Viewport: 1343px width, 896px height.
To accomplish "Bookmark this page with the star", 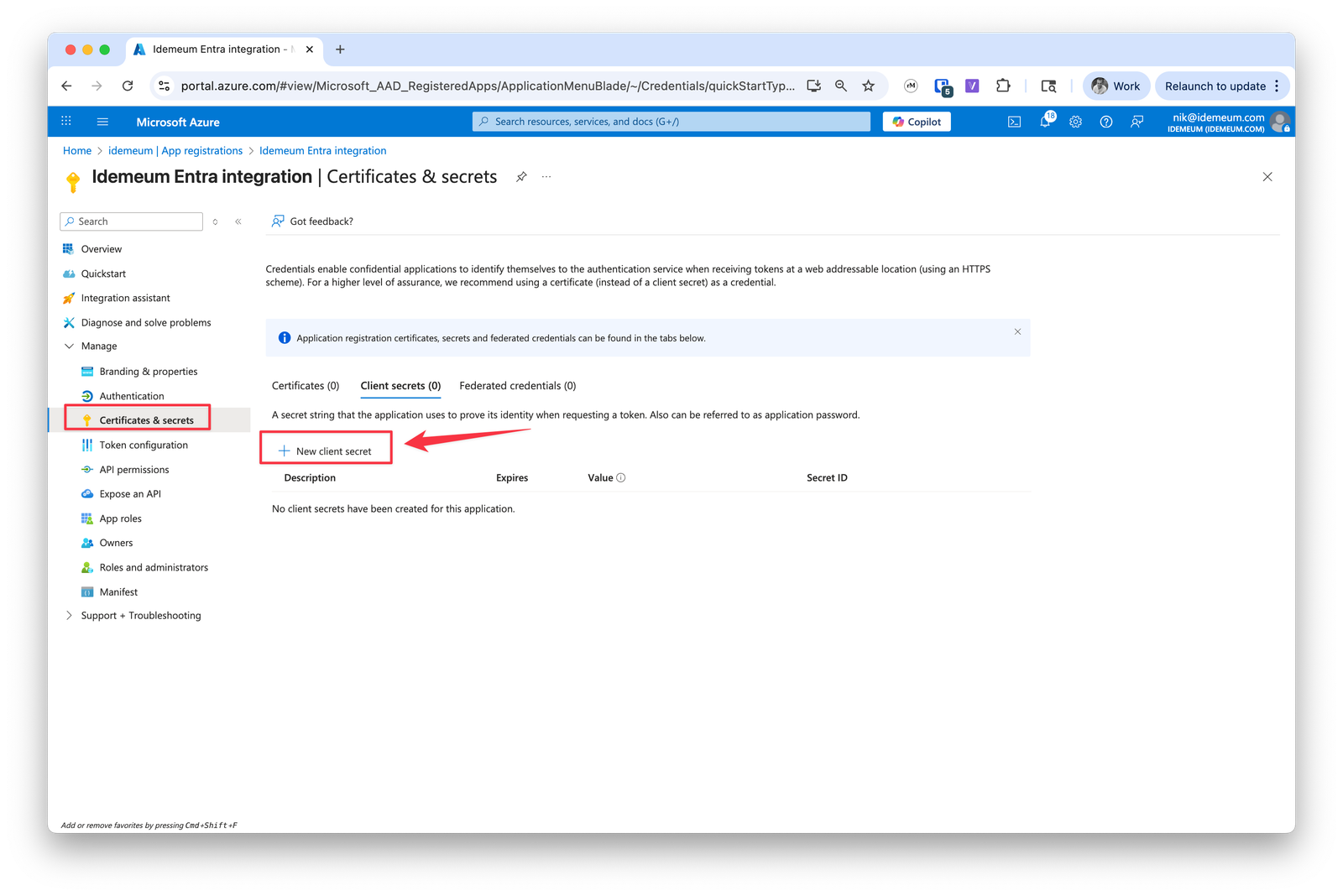I will pos(868,86).
